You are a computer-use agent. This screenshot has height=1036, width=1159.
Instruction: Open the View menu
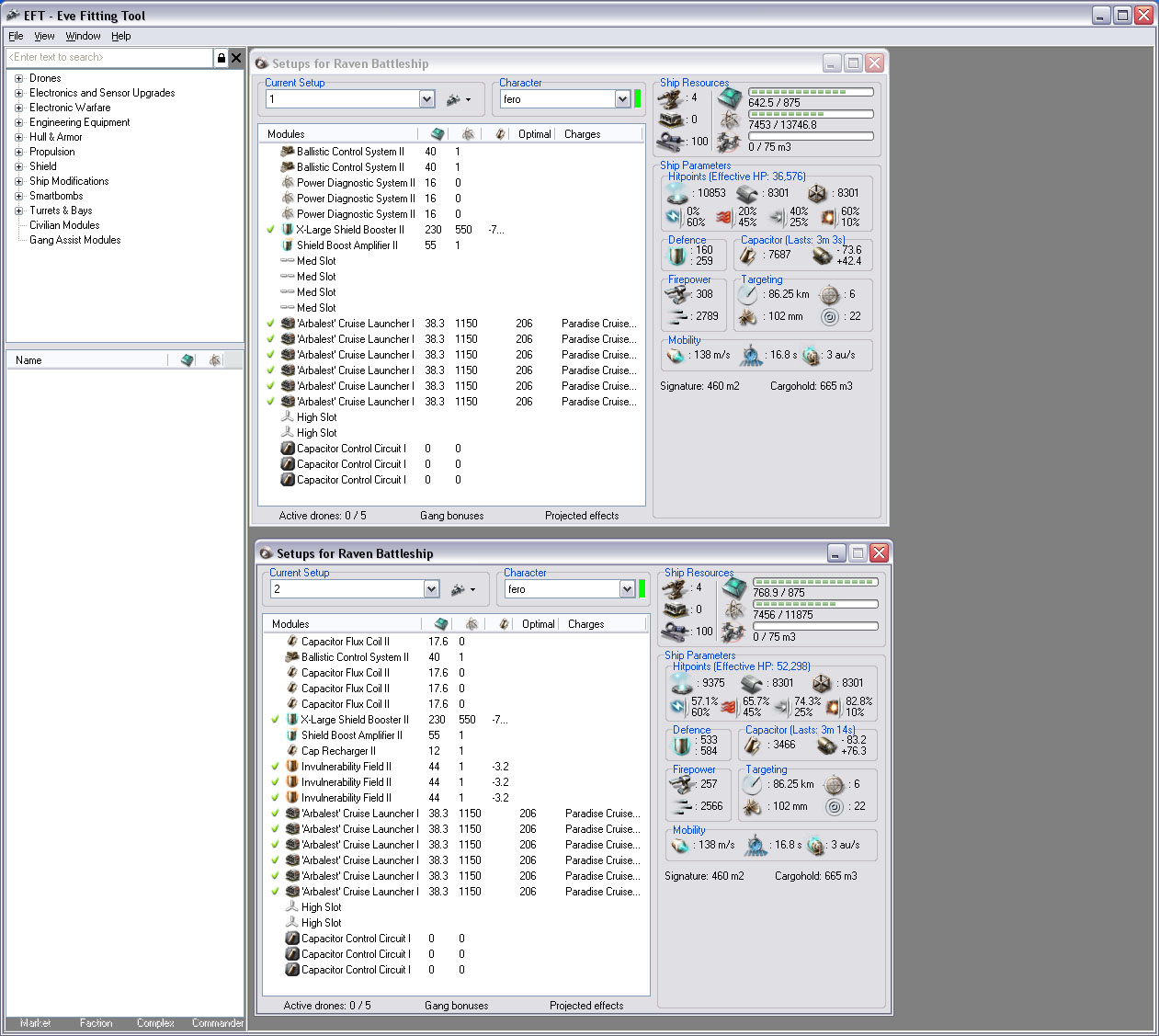pos(44,36)
